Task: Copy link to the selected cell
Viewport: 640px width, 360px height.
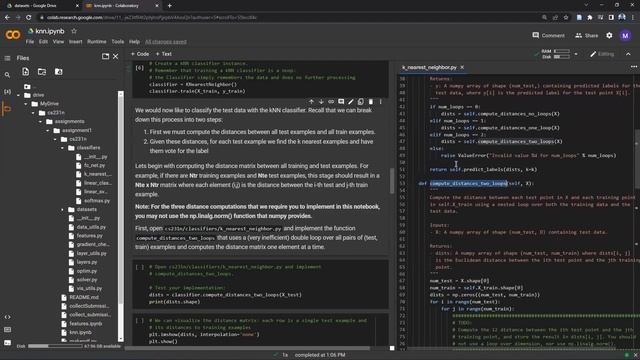Action: tap(331, 102)
